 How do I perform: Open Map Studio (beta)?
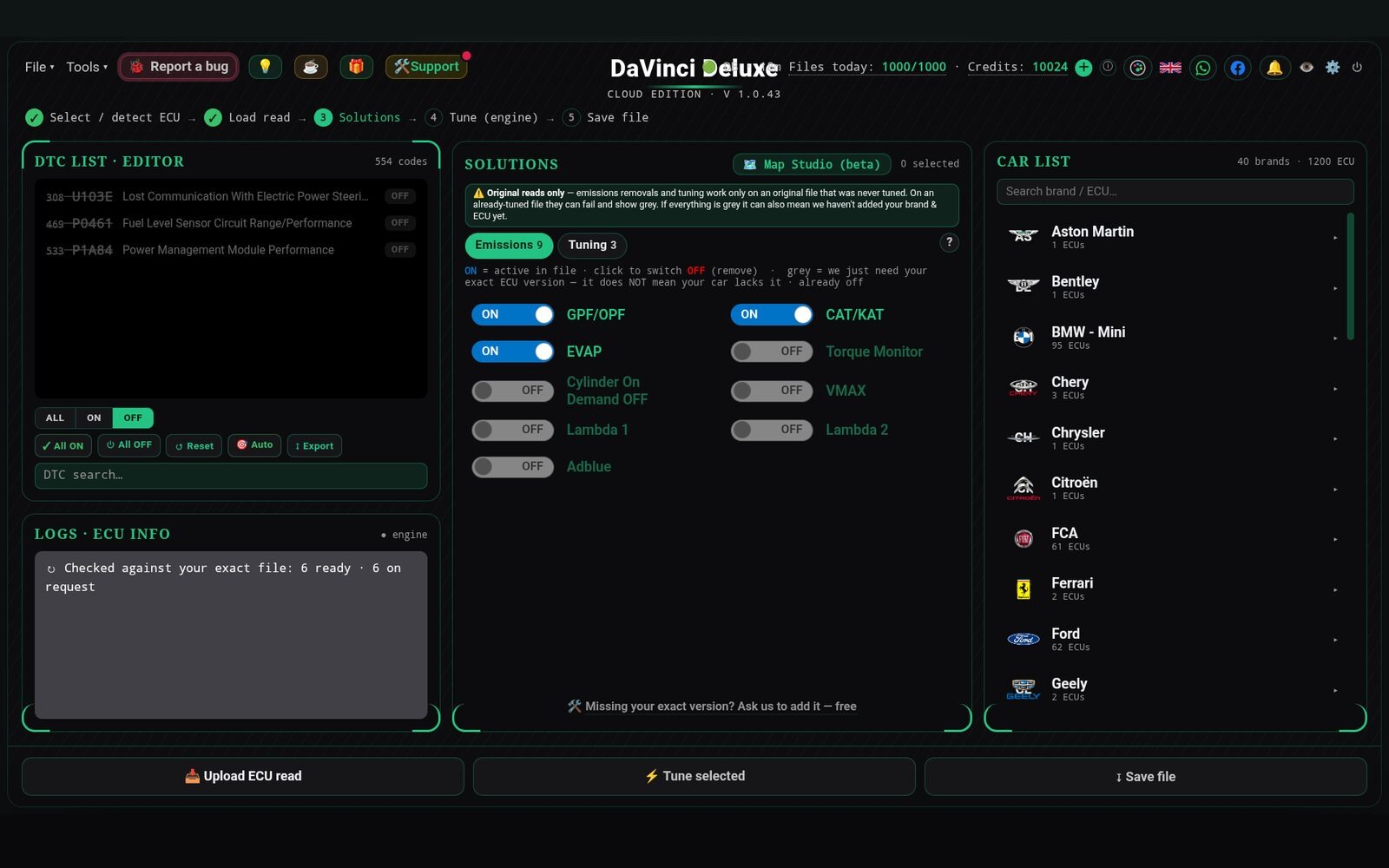[812, 164]
